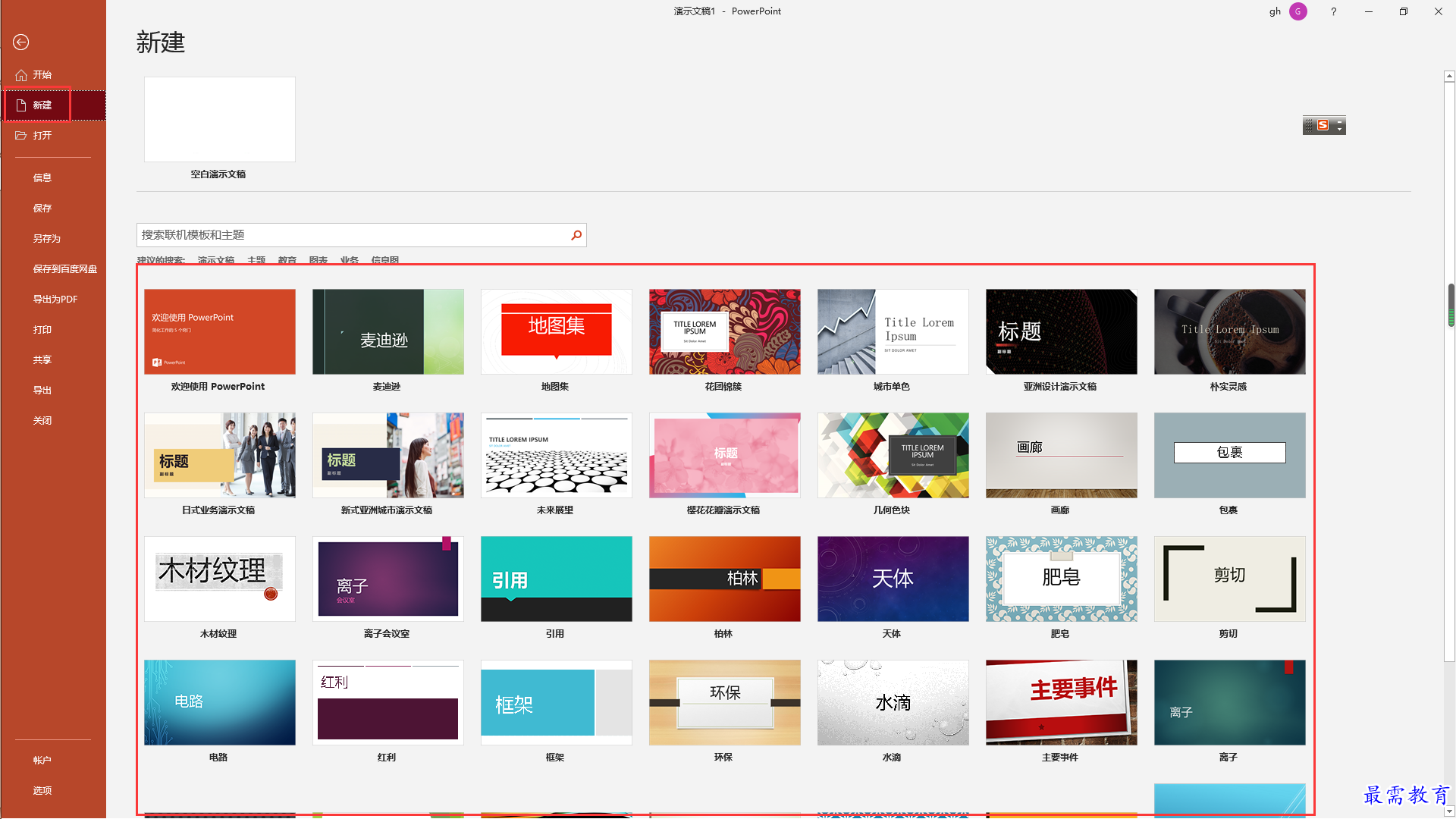Pick the 未来展望 template
The height and width of the screenshot is (819, 1456).
coord(557,455)
